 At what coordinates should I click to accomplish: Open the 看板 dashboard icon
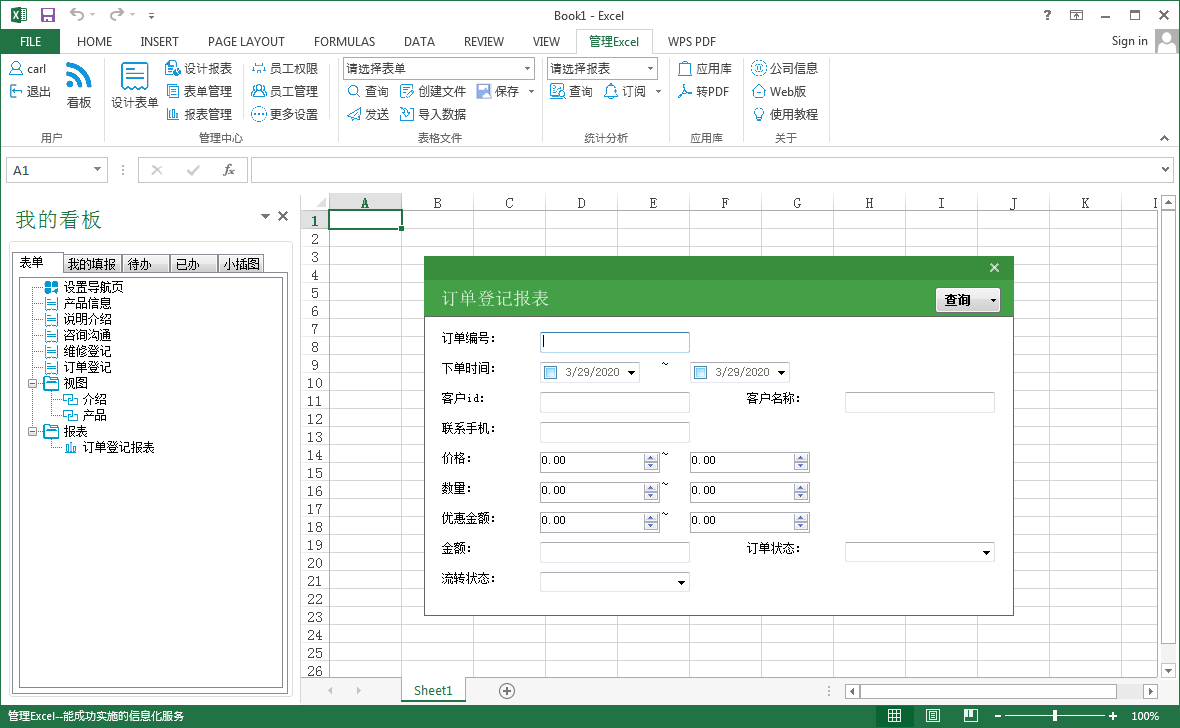(78, 84)
